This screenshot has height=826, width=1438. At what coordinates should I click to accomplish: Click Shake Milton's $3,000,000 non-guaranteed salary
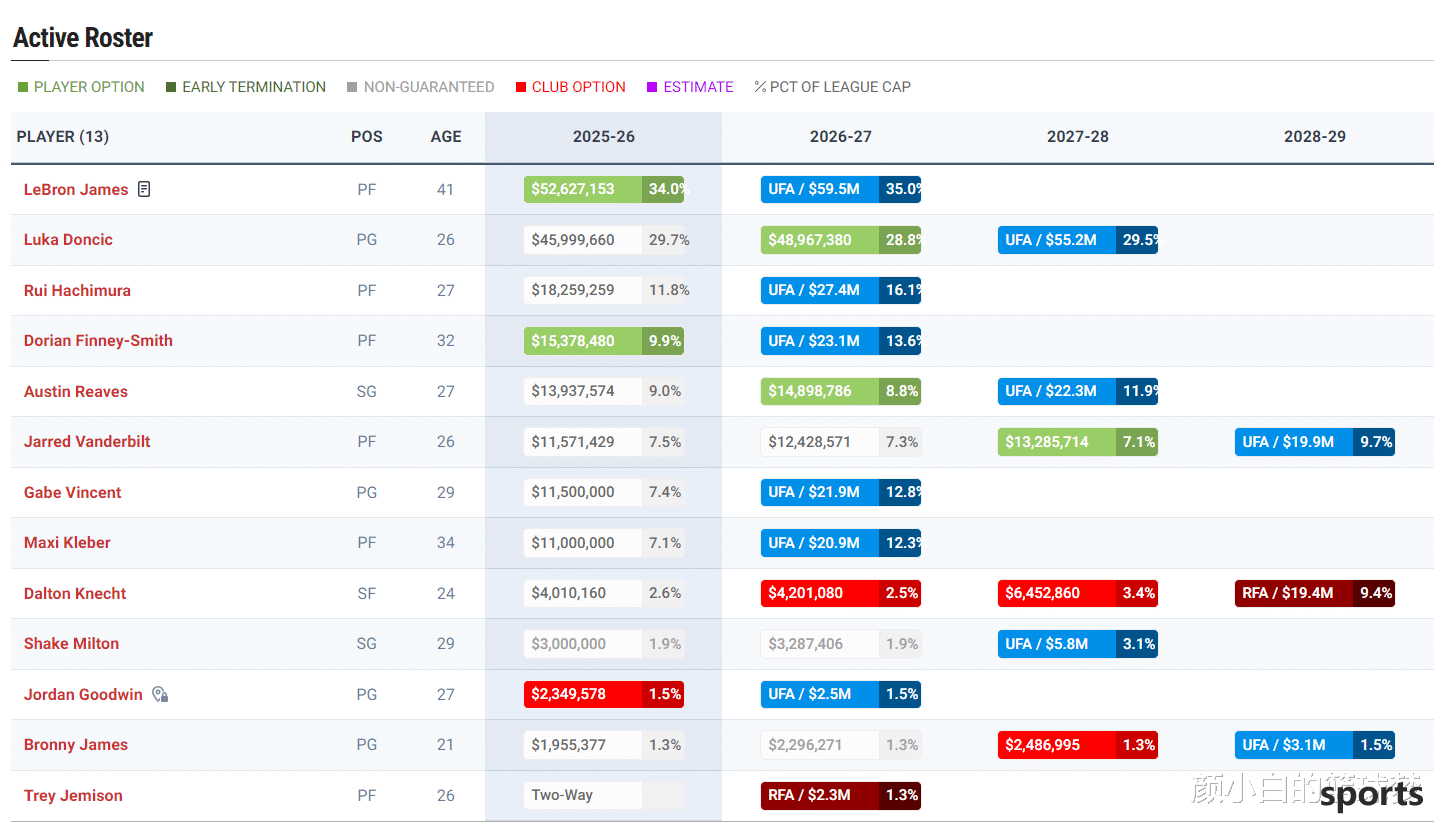click(604, 644)
